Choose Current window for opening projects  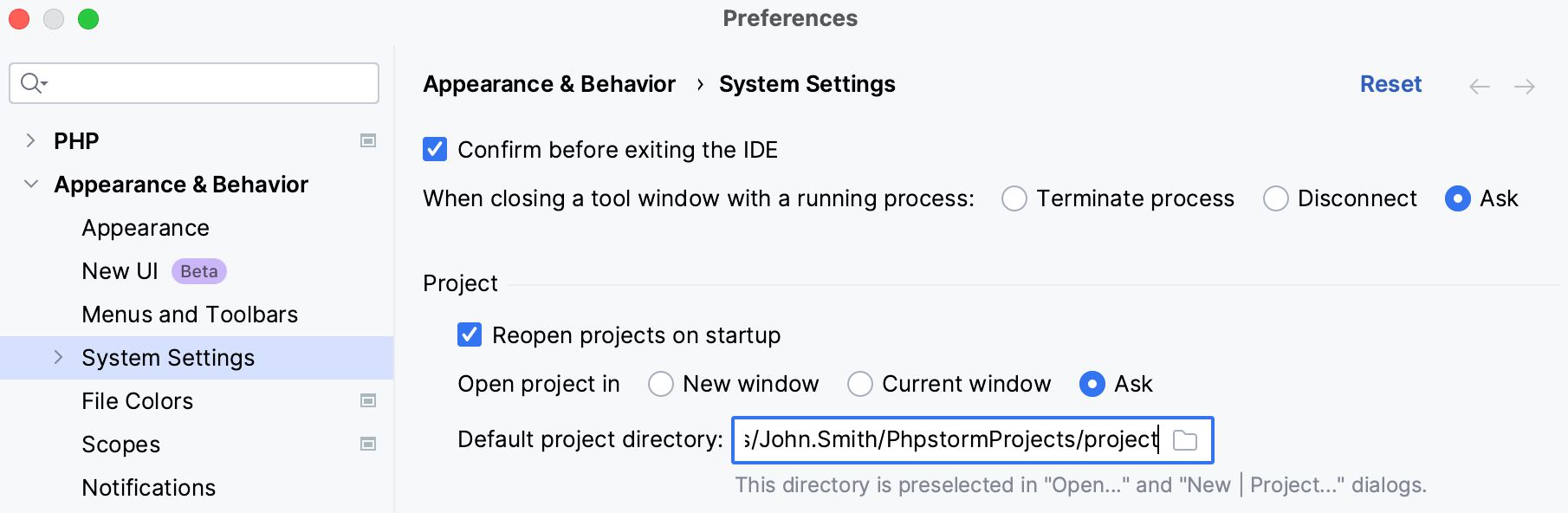[x=859, y=384]
